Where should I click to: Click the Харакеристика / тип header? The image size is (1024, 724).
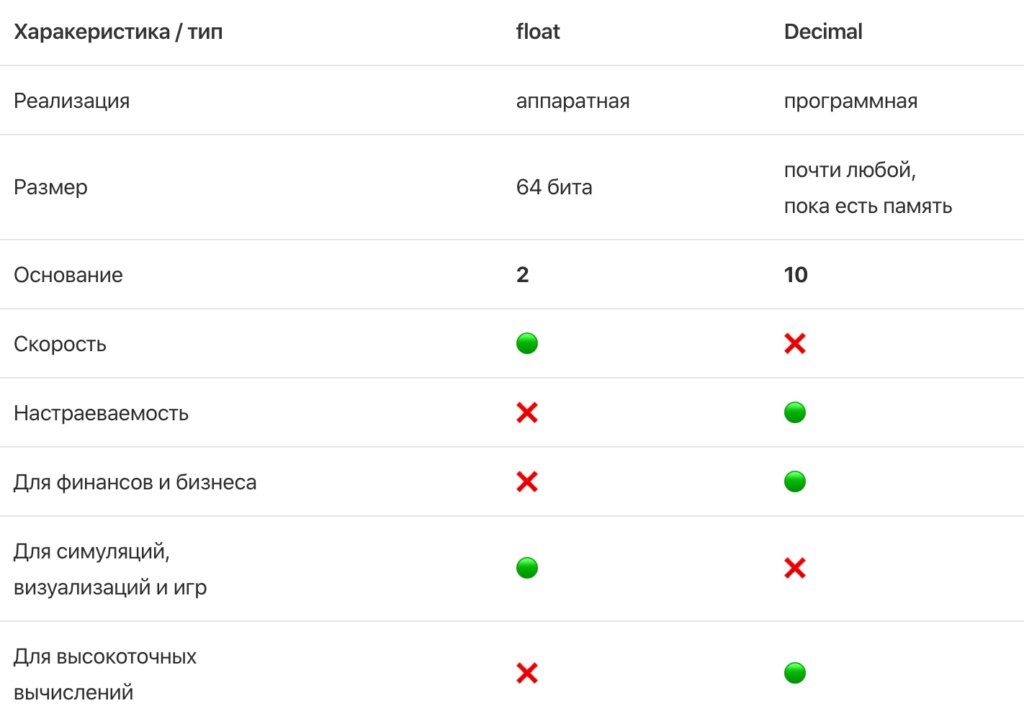pyautogui.click(x=118, y=31)
